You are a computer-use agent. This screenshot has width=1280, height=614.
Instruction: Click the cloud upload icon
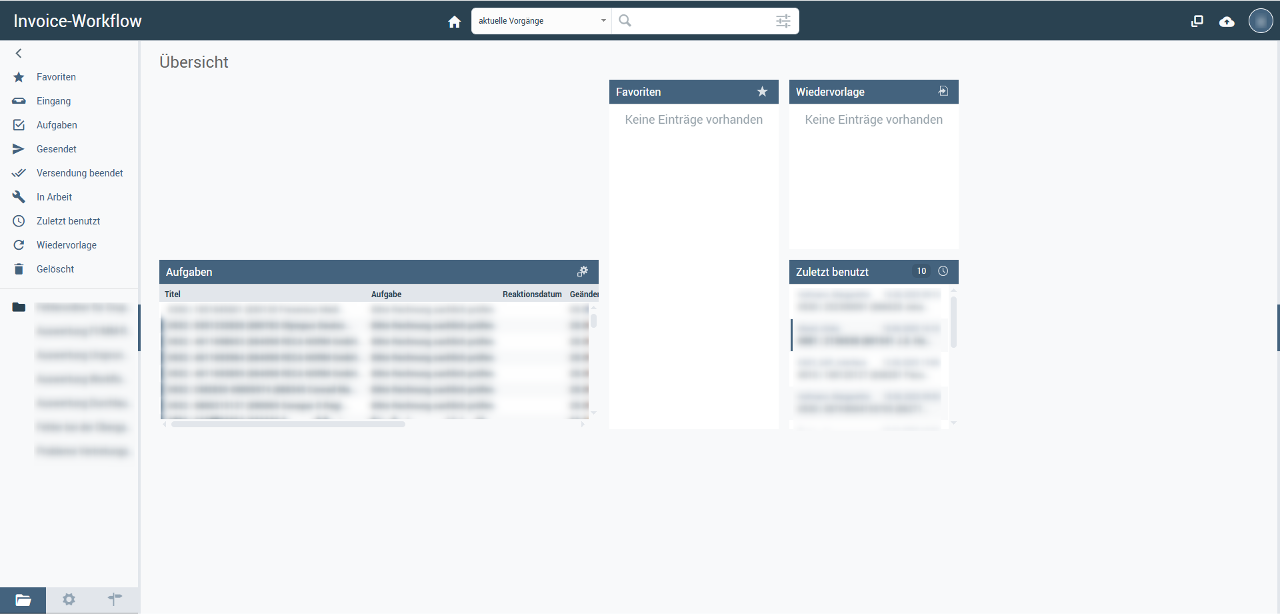click(x=1227, y=21)
